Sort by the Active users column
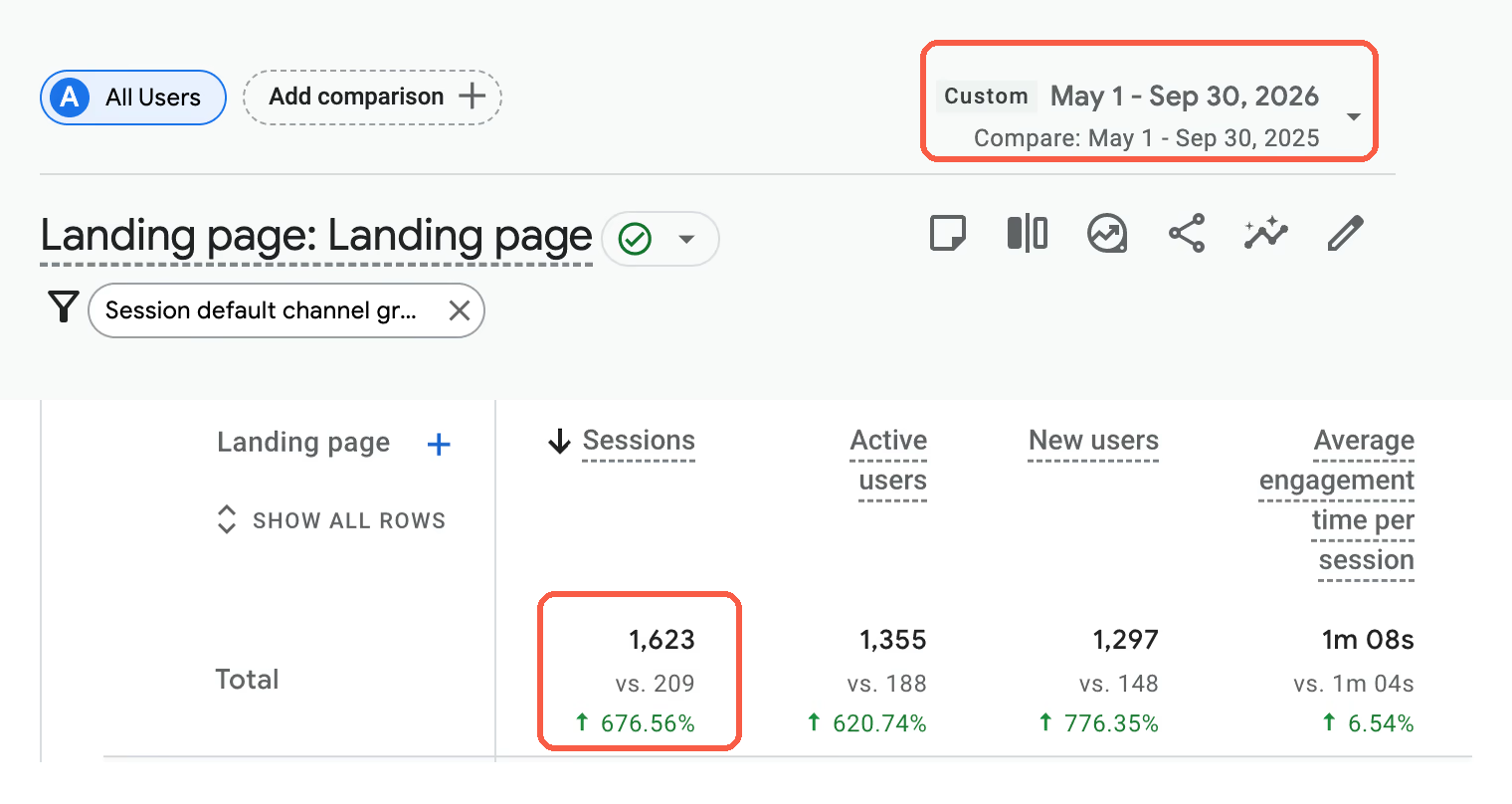The width and height of the screenshot is (1512, 804). click(889, 461)
